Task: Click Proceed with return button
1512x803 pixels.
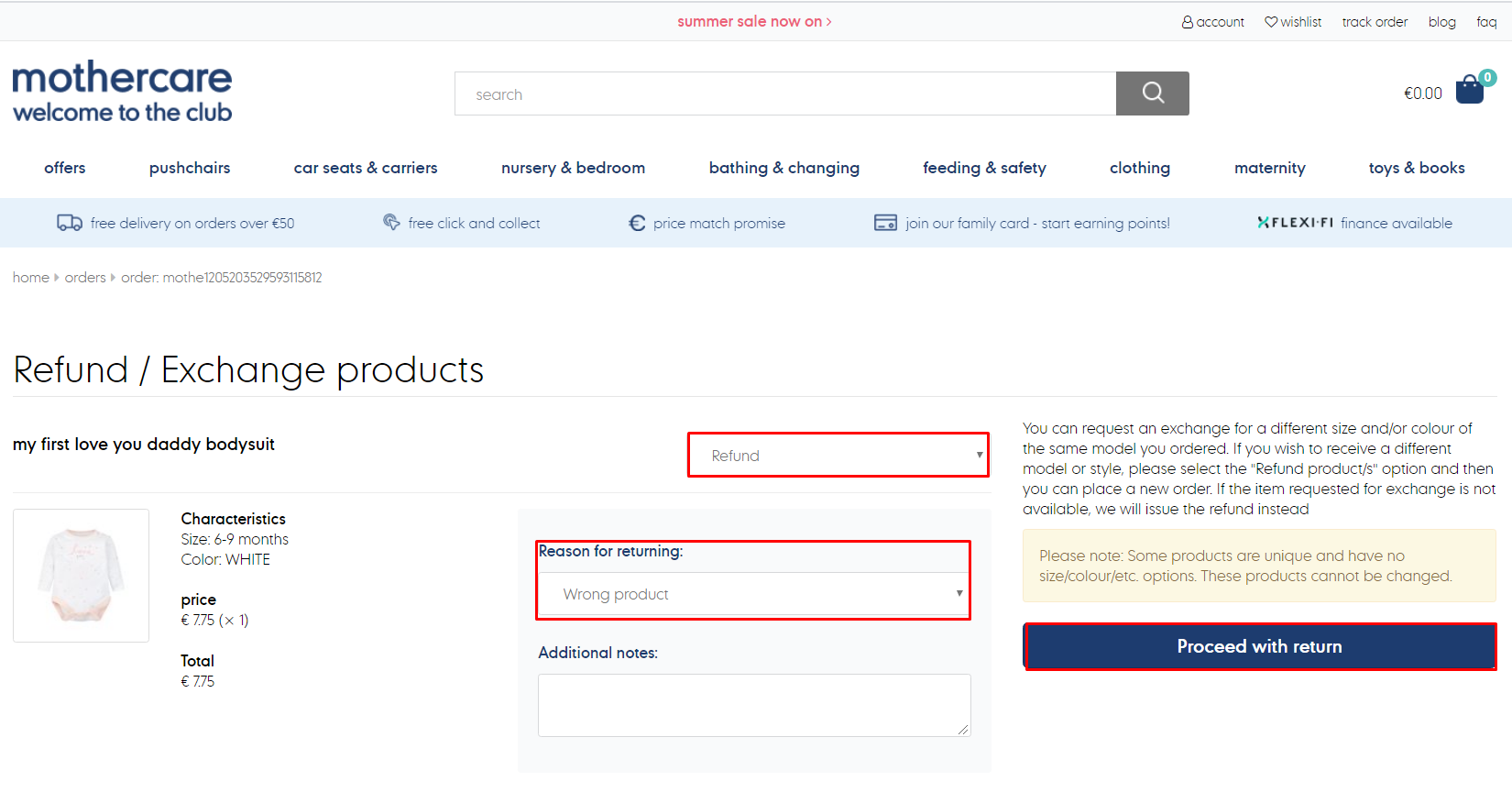Action: tap(1260, 646)
